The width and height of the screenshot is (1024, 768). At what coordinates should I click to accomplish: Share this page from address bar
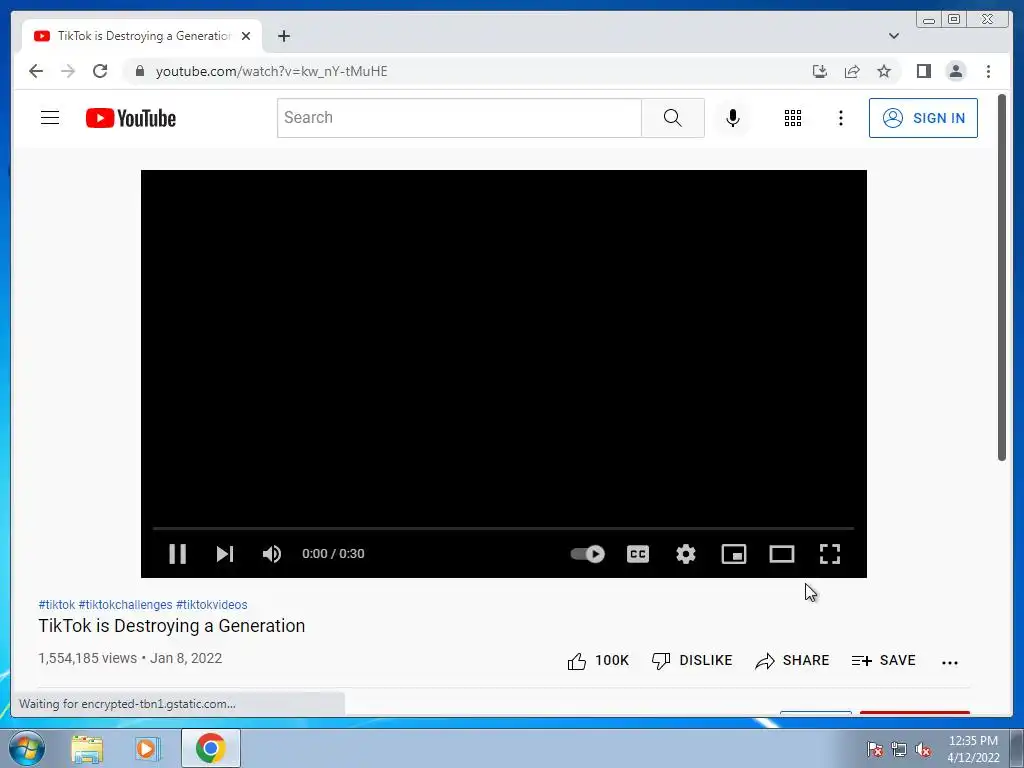point(852,71)
